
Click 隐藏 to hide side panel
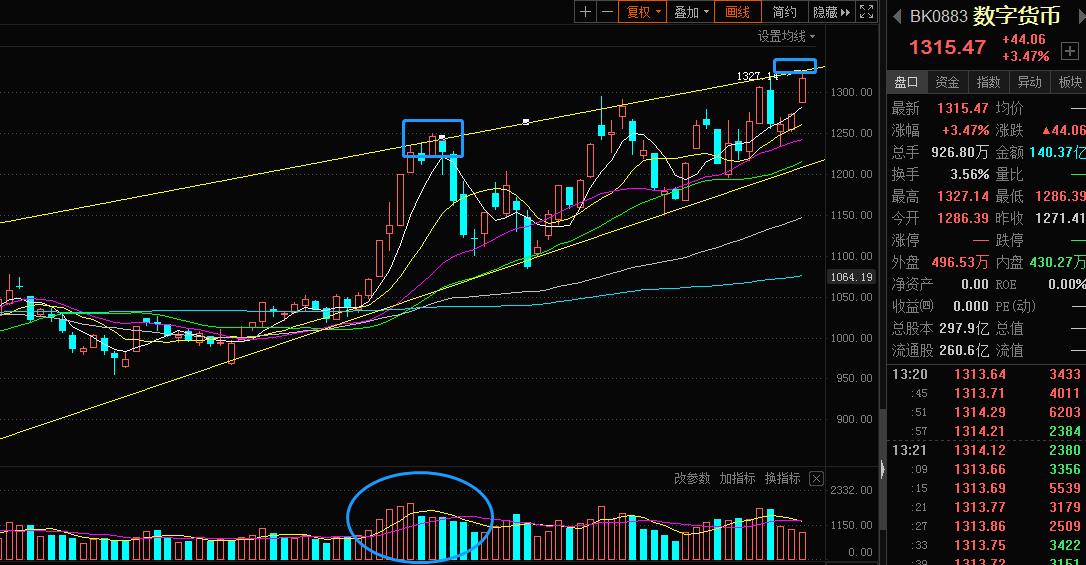(x=831, y=12)
